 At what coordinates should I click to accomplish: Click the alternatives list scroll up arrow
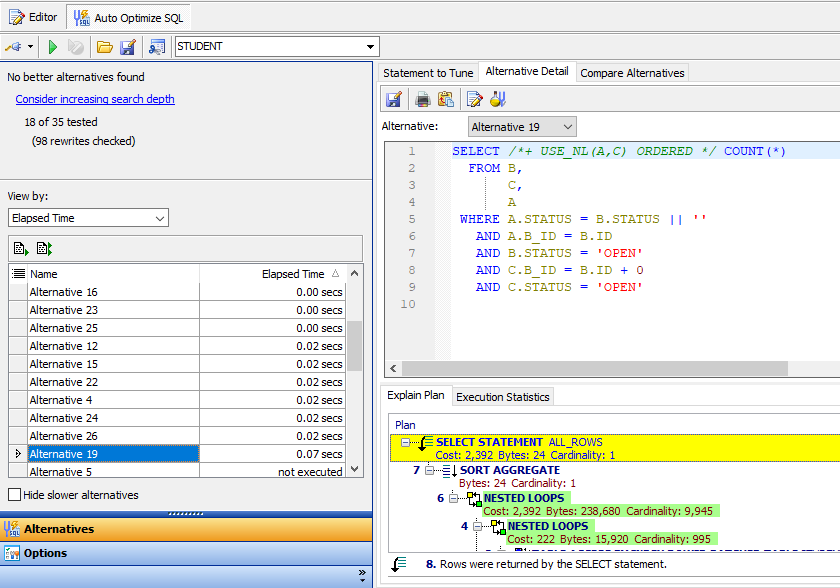(x=354, y=274)
